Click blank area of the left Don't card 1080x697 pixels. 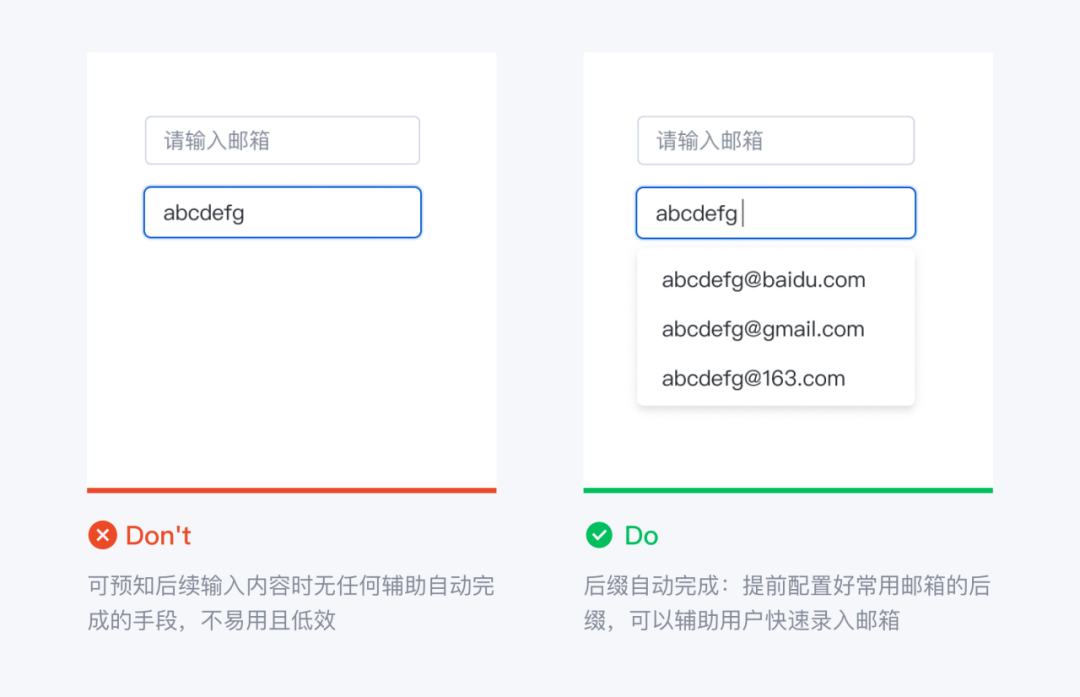tap(291, 358)
